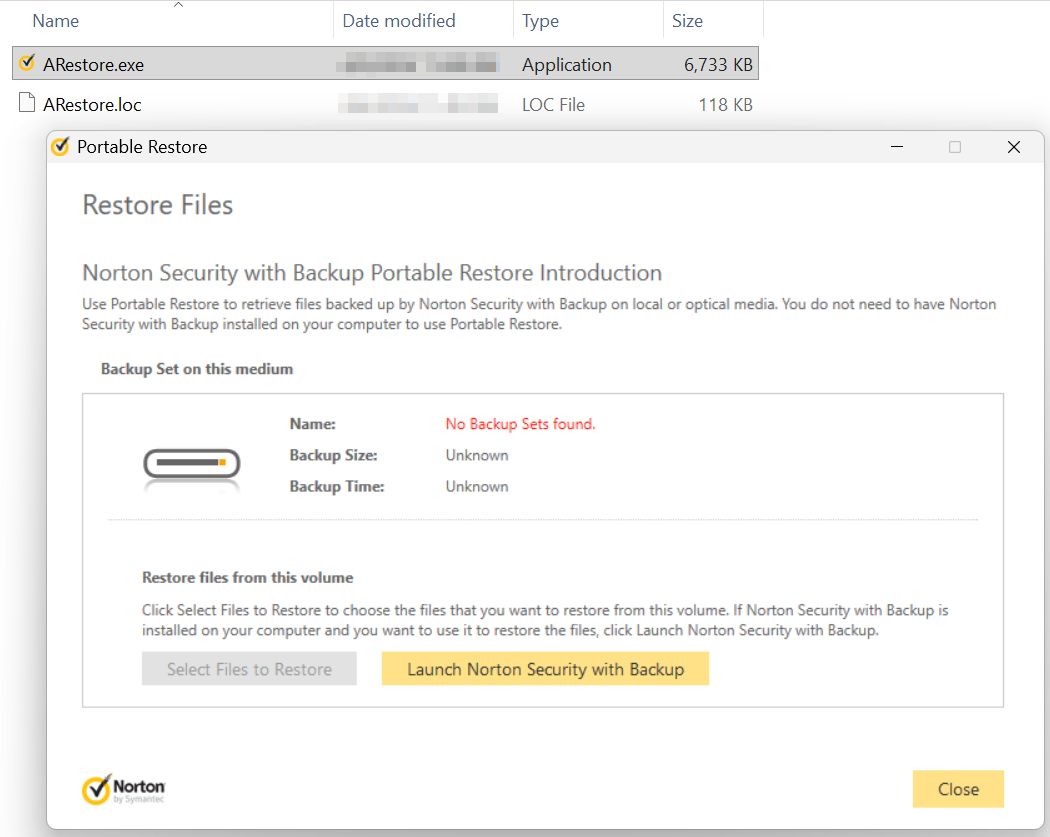Click the LOC File type cell
This screenshot has height=837, width=1050.
[553, 105]
